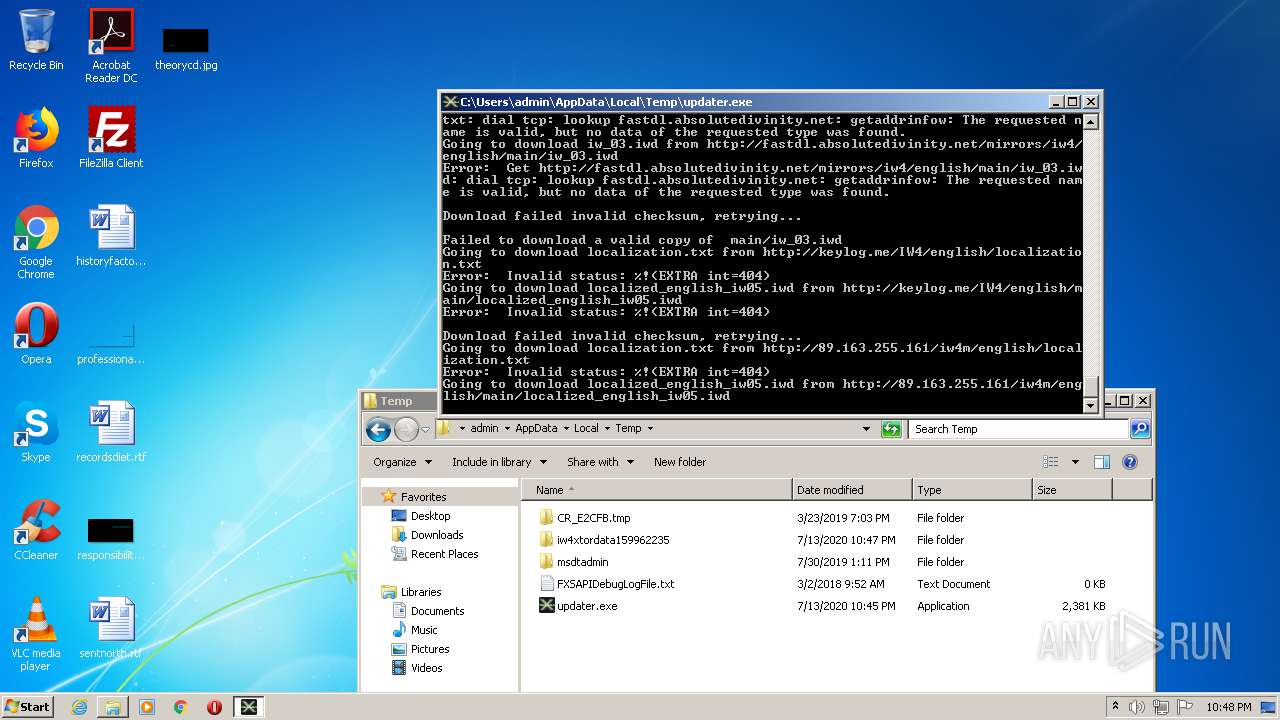Launch CCleaner desktop shortcut
Viewport: 1280px width, 720px height.
coord(36,530)
